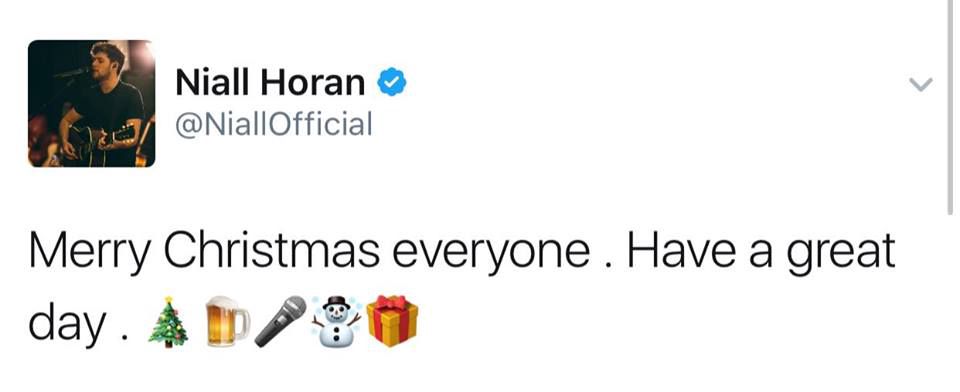The width and height of the screenshot is (960, 392).
Task: Open the @NiallOfficial handle link
Action: pyautogui.click(x=274, y=124)
